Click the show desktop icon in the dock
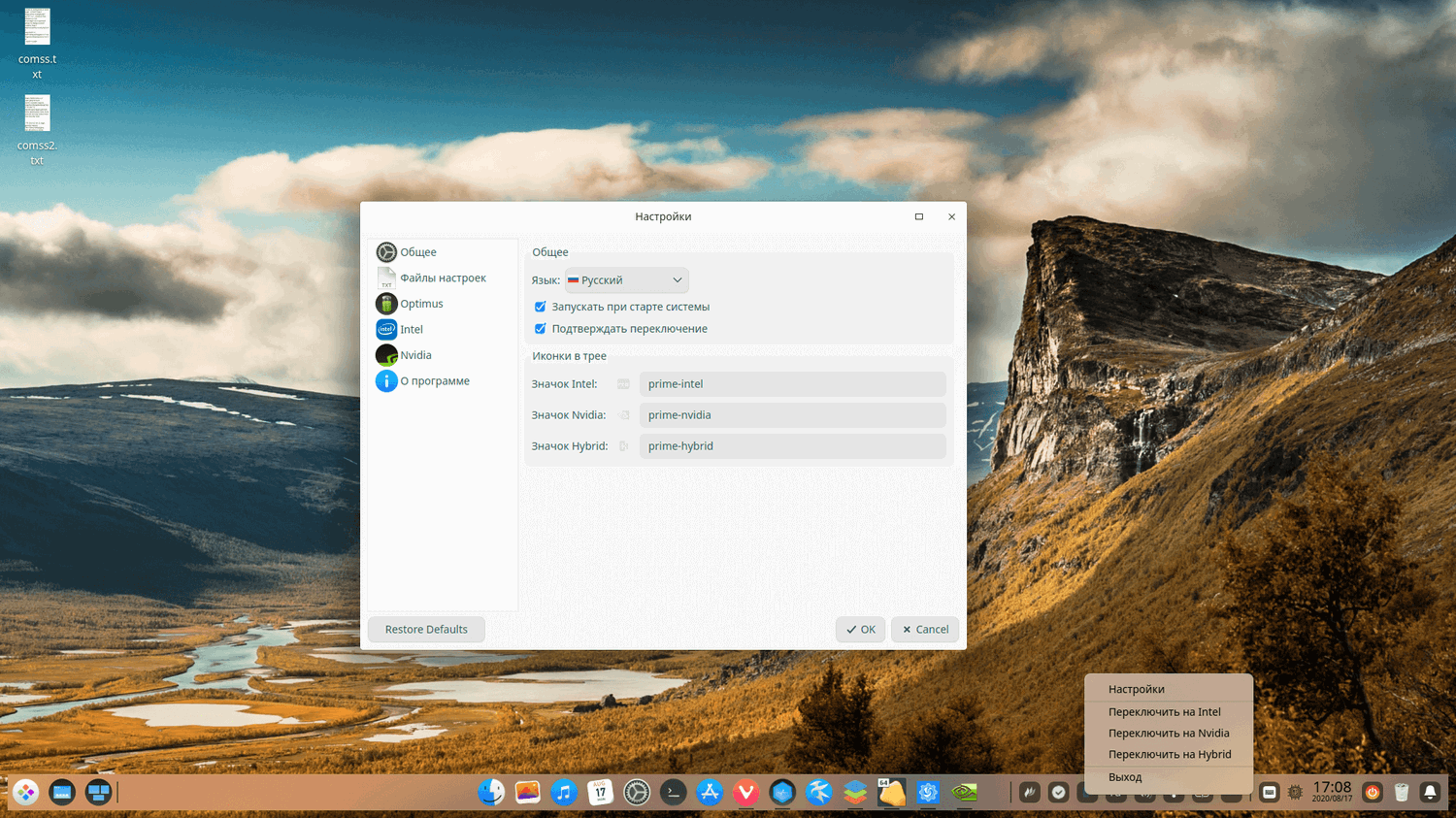Viewport: 1456px width, 818px height. tap(62, 793)
